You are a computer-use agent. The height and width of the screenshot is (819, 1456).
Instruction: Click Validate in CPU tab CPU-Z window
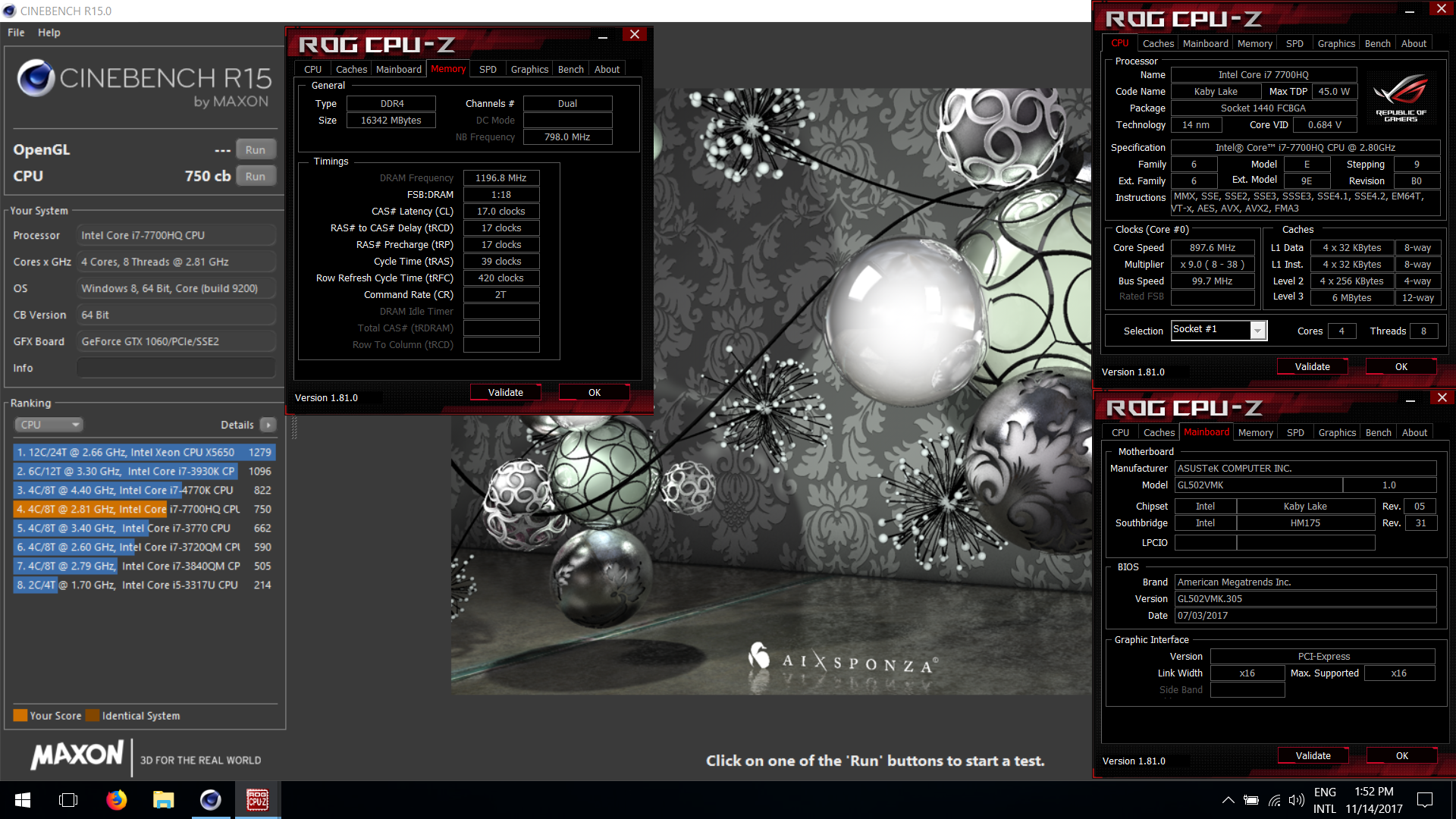point(1312,366)
